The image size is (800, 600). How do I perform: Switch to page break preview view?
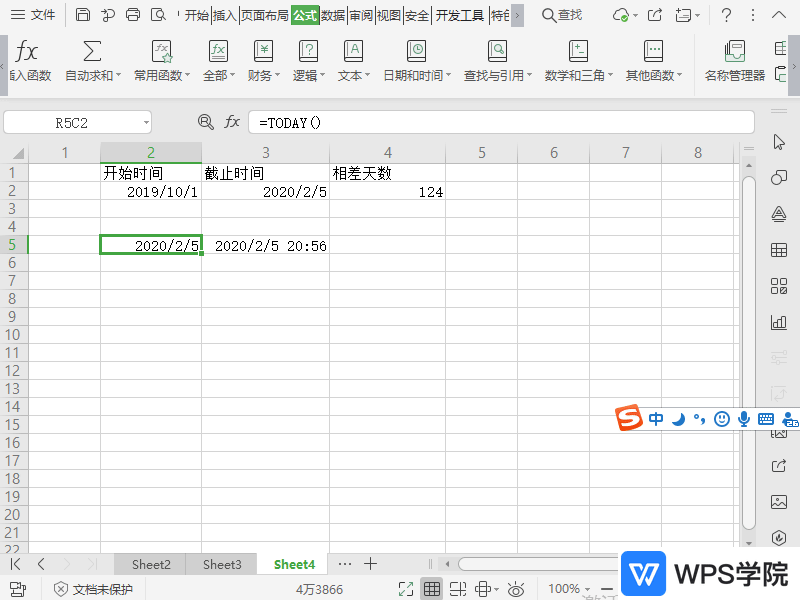pyautogui.click(x=458, y=589)
